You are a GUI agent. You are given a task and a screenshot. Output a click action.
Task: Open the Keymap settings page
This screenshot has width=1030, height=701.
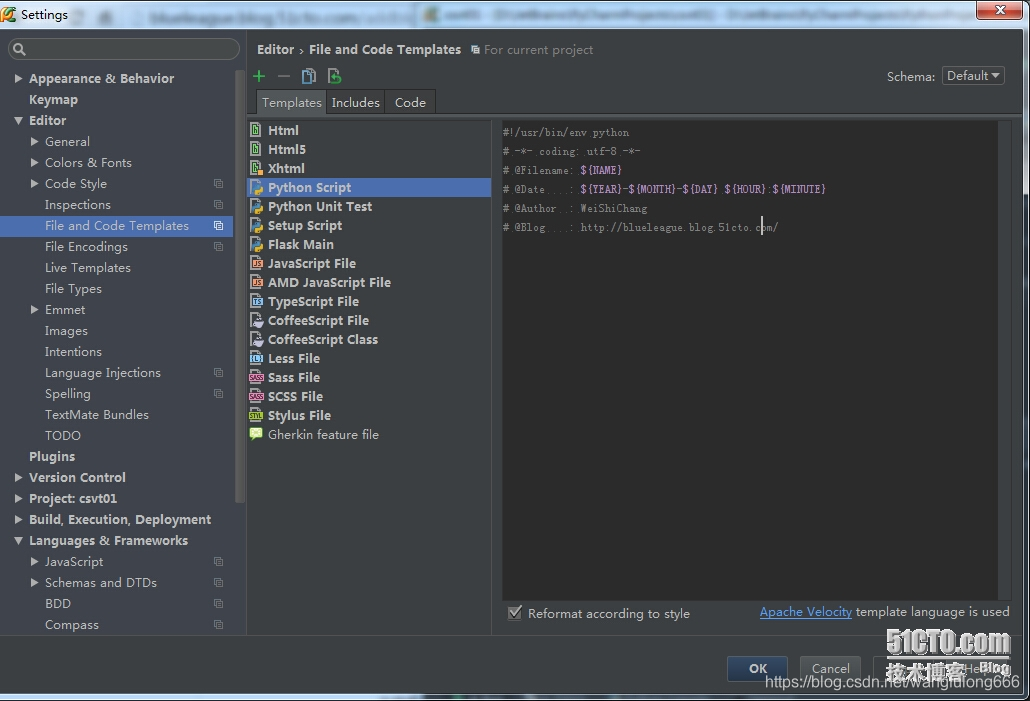pos(53,99)
